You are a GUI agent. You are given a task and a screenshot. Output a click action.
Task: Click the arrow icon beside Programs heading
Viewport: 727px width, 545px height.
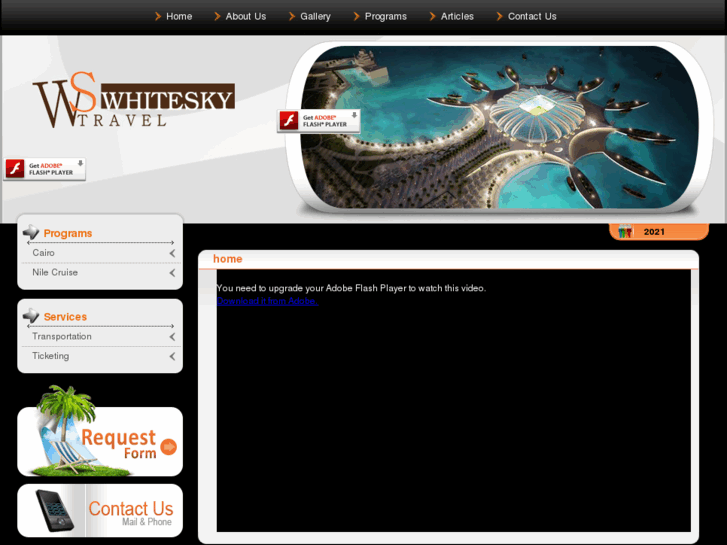click(31, 232)
